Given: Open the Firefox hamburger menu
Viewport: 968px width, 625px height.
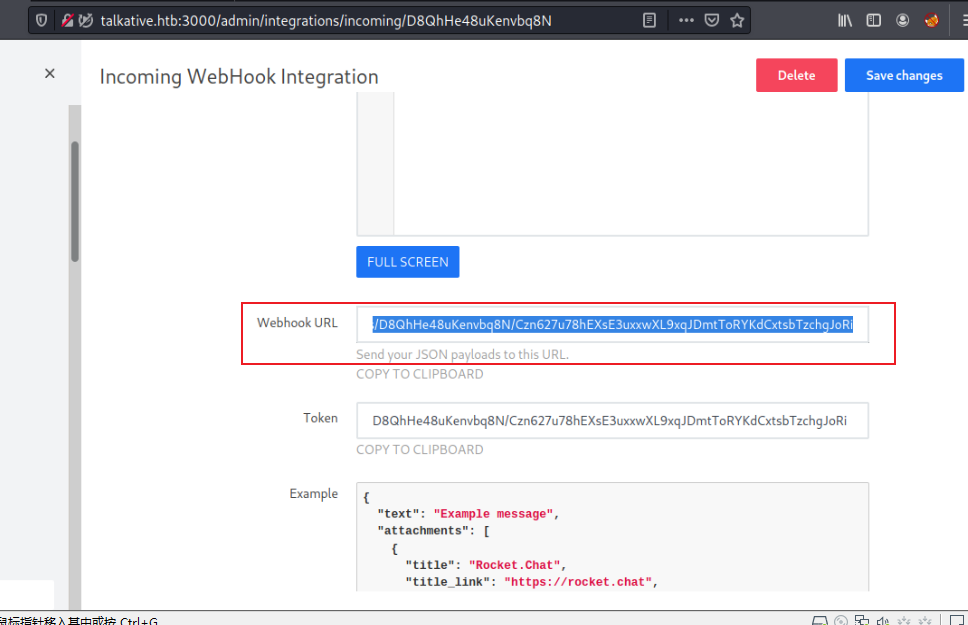Looking at the screenshot, I should click(959, 20).
